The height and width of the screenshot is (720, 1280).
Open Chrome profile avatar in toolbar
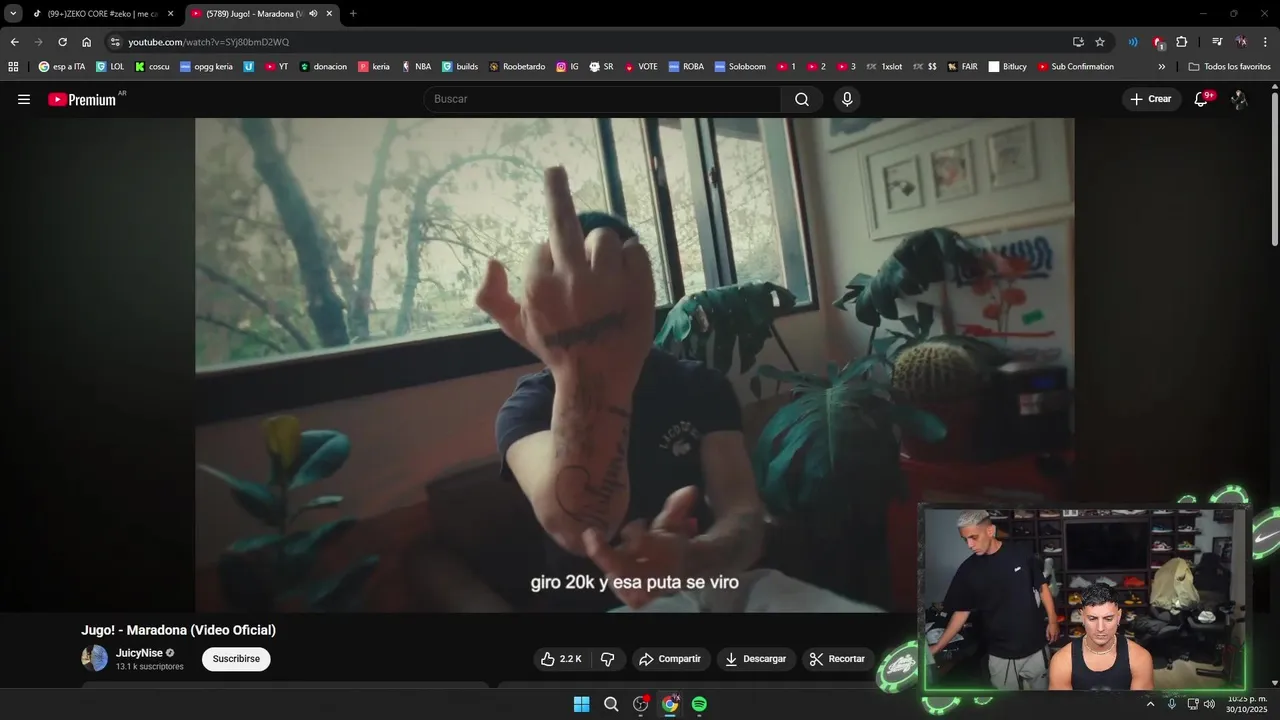click(x=1241, y=42)
